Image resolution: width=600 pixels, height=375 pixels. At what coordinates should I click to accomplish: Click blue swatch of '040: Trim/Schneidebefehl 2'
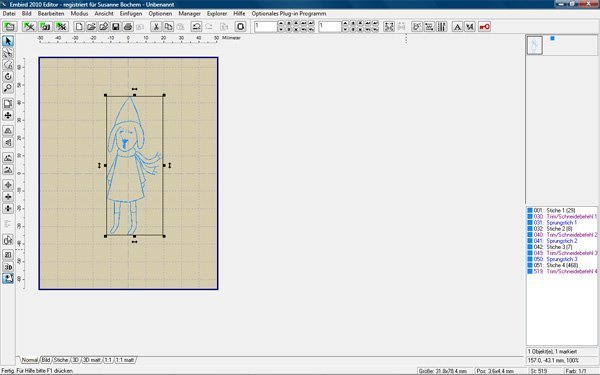(x=530, y=235)
